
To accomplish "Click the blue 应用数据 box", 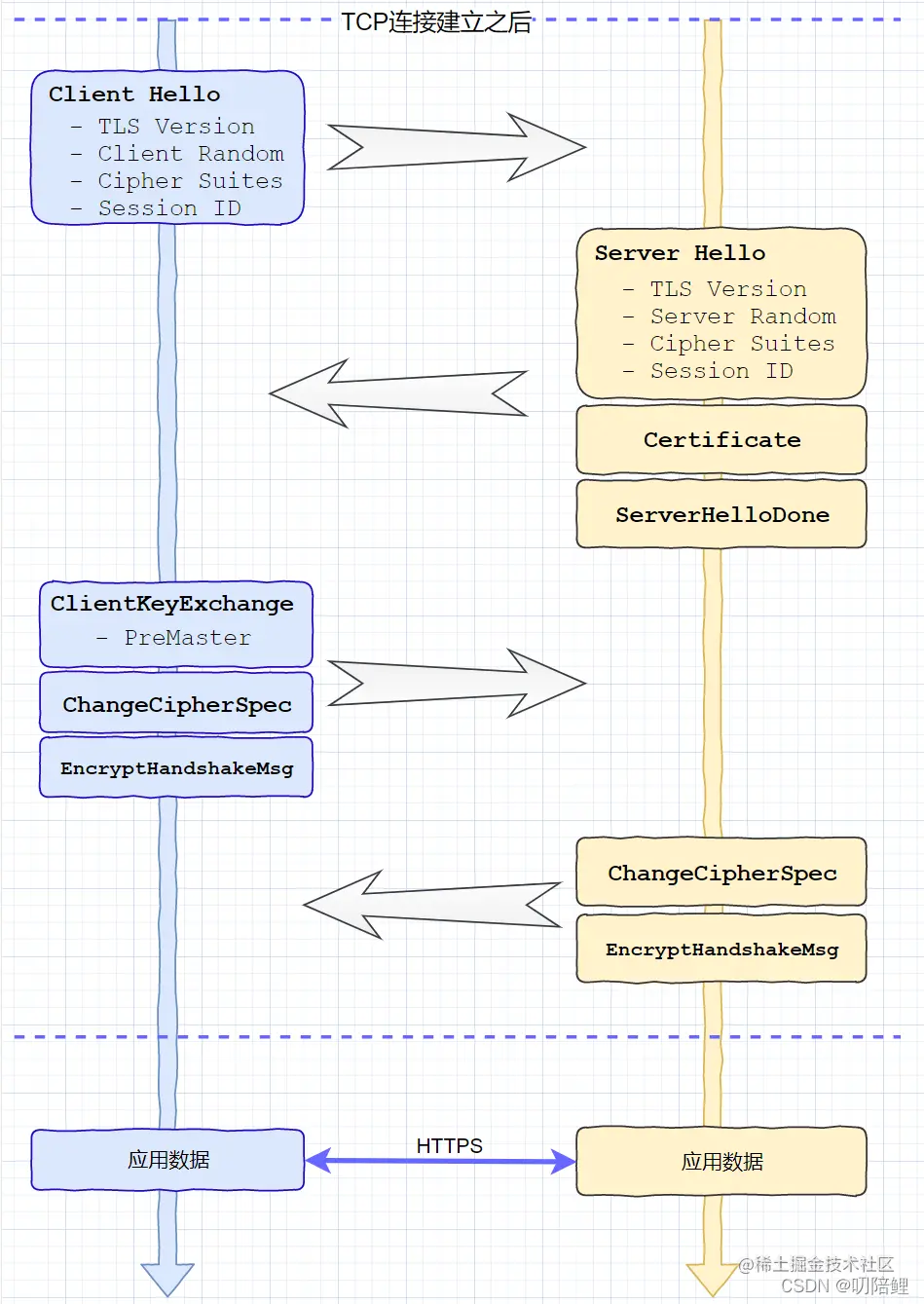I will coord(167,1160).
